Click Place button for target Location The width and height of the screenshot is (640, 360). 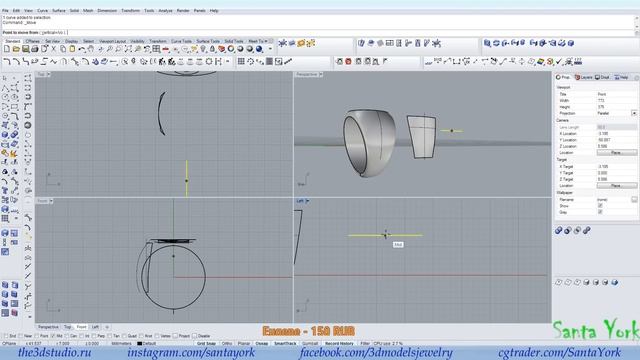click(616, 185)
